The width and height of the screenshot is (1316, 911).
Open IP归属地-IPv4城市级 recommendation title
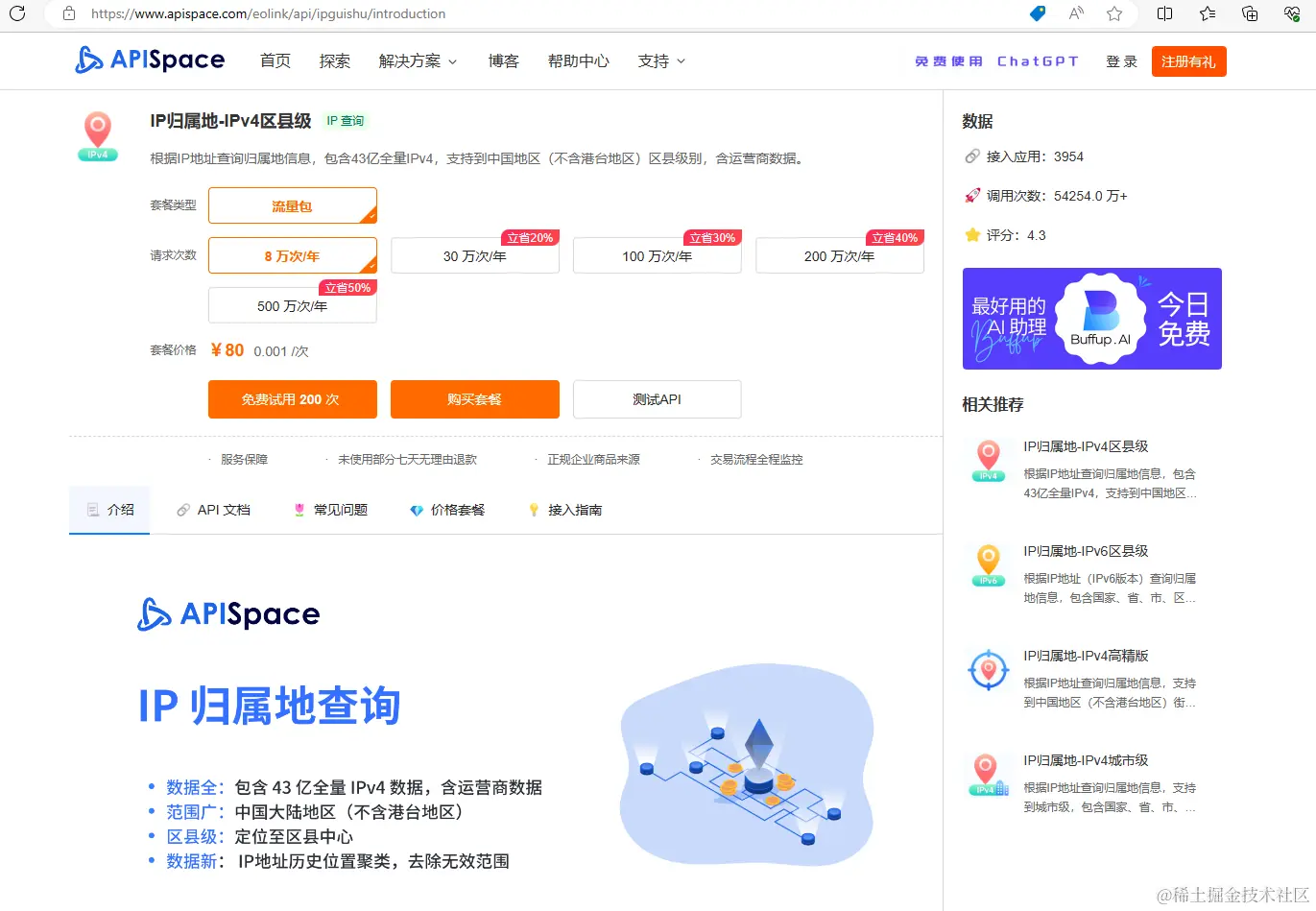tap(1086, 760)
